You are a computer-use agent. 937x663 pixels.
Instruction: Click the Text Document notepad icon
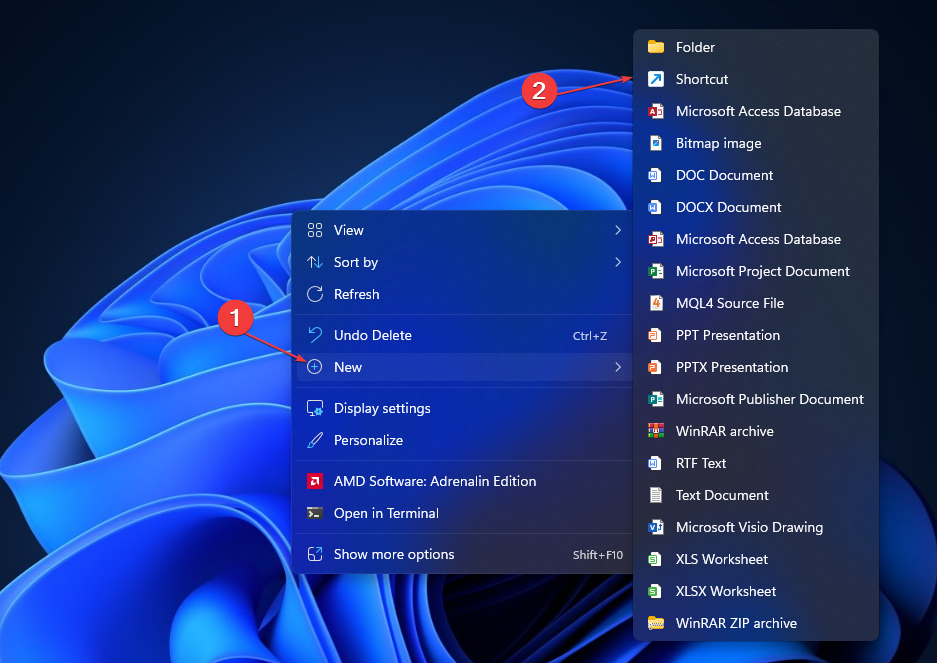[656, 495]
